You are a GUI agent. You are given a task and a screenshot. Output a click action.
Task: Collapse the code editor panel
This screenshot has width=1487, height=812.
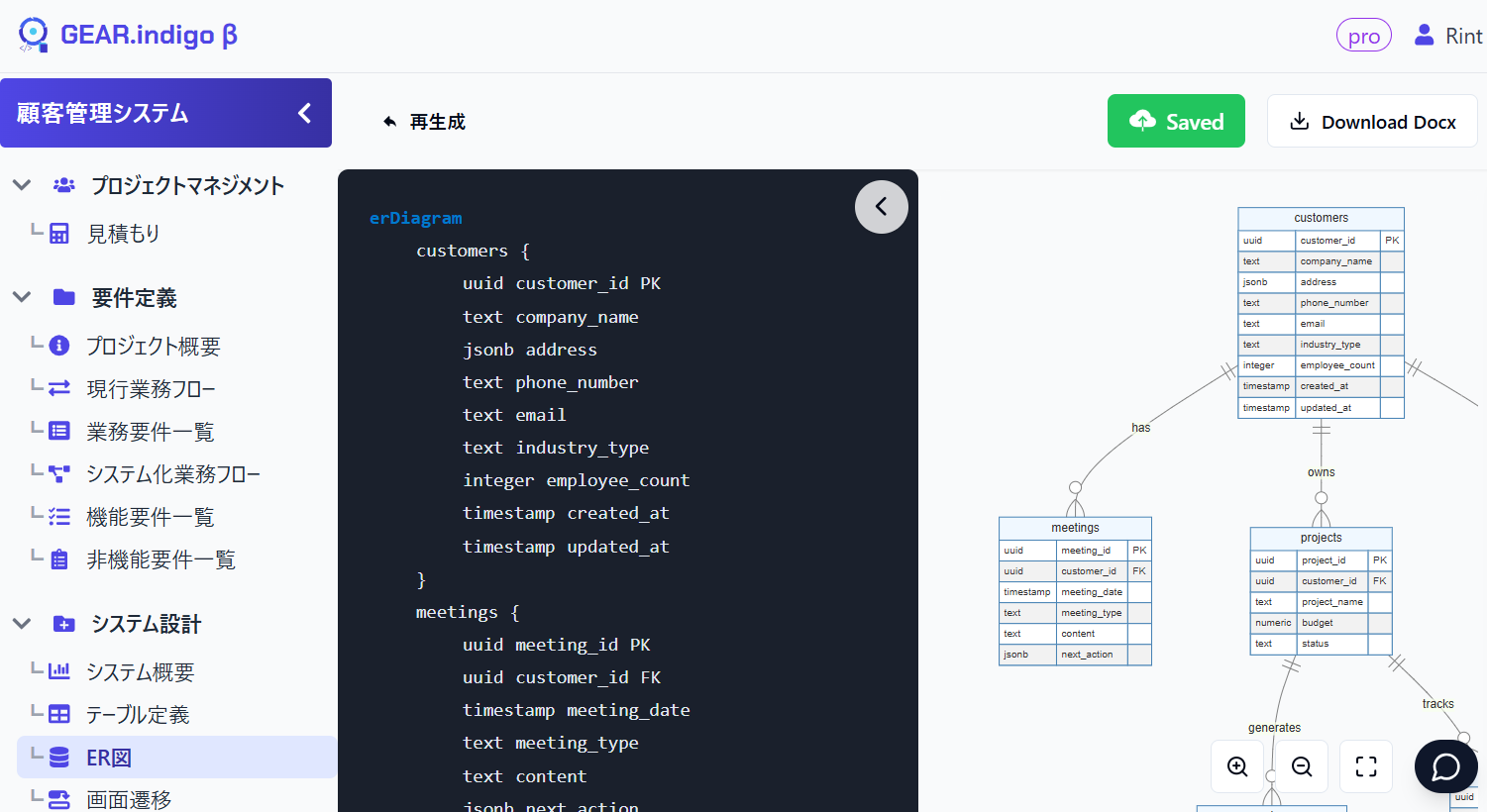pyautogui.click(x=881, y=207)
